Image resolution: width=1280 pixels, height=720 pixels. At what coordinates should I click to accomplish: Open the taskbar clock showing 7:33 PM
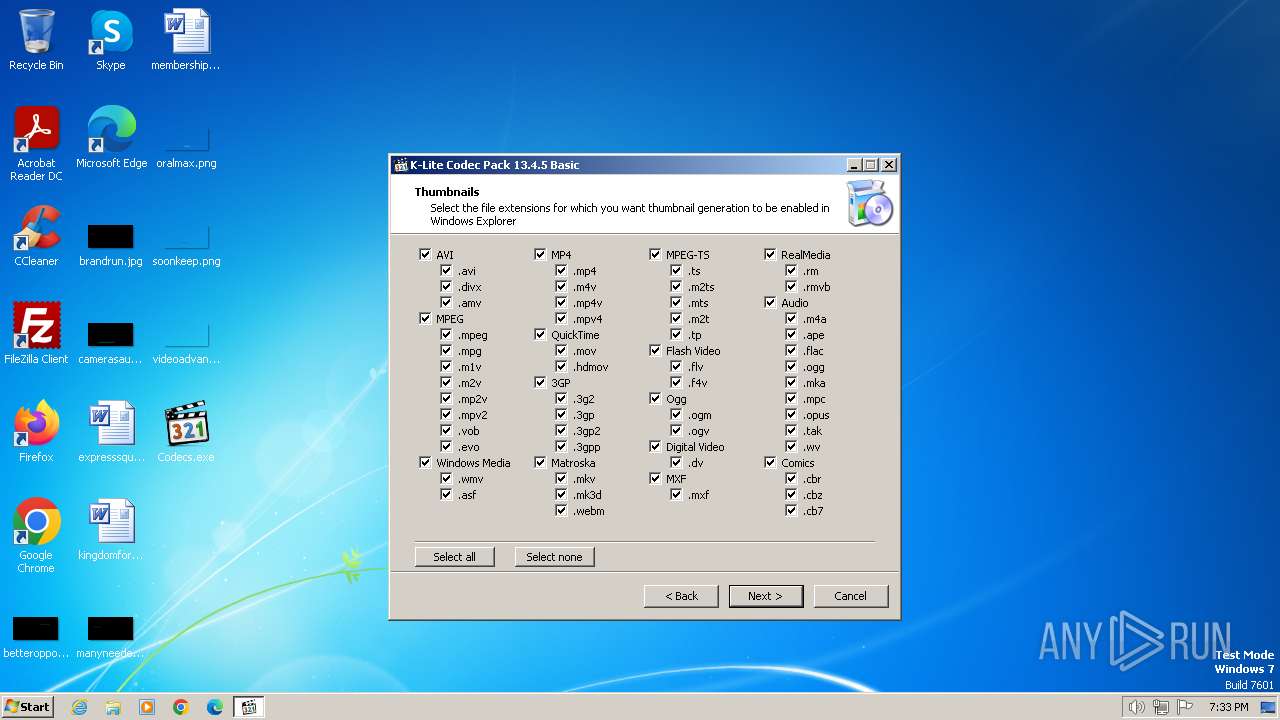click(x=1229, y=707)
